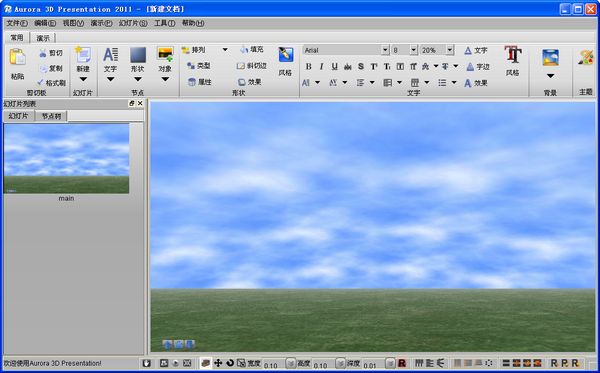Click the height (高度) value field
This screenshot has width=600, height=373.
[323, 364]
